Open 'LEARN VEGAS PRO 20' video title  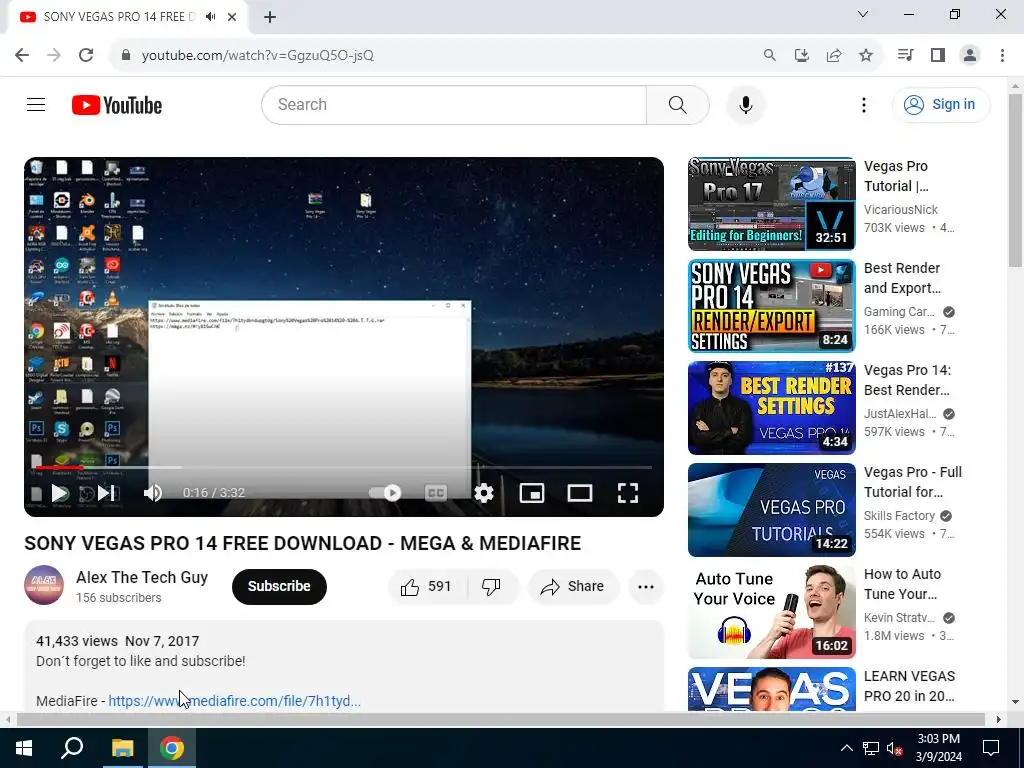(x=909, y=686)
